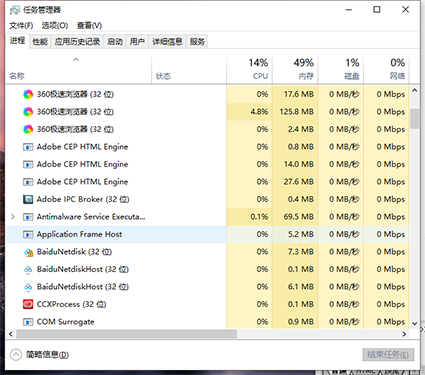Select the COM Surrogate process name
Viewport: 425px width, 375px height.
coord(66,322)
